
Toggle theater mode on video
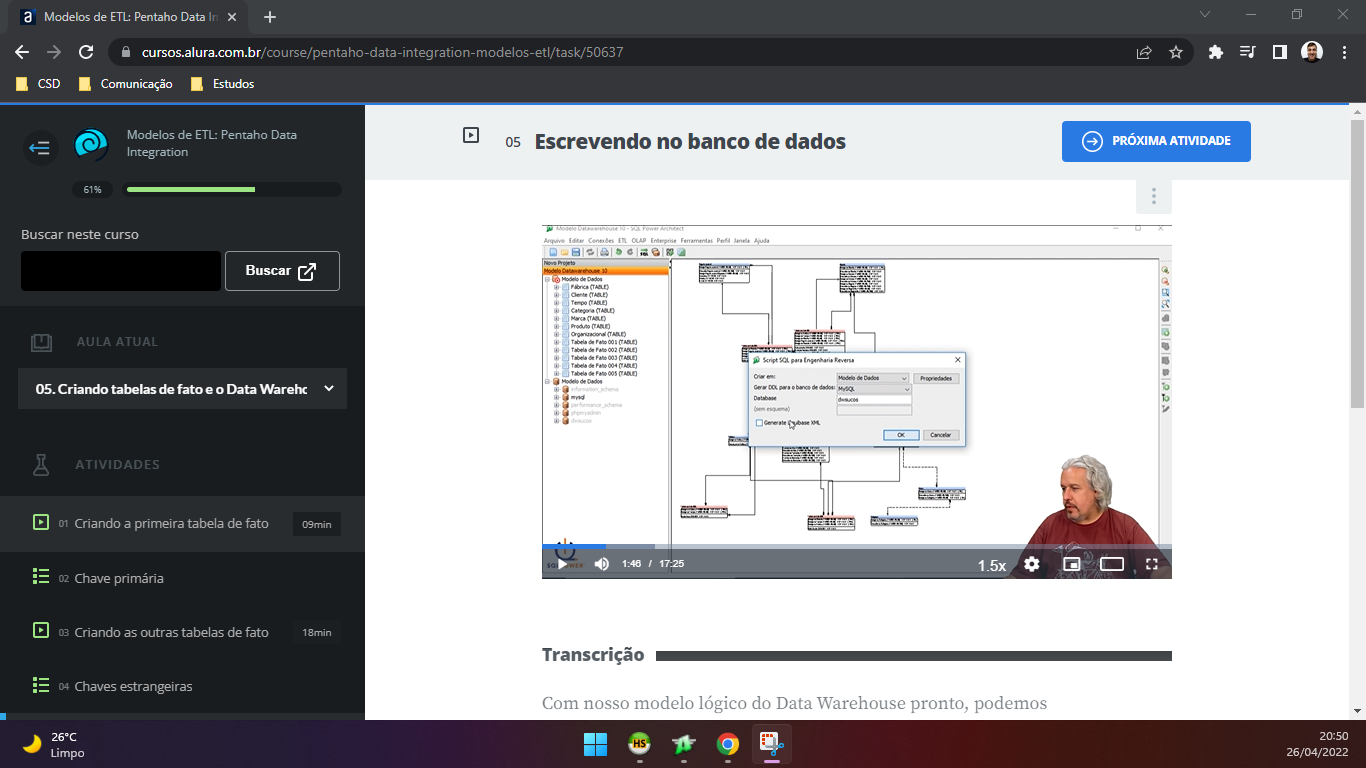(1112, 564)
